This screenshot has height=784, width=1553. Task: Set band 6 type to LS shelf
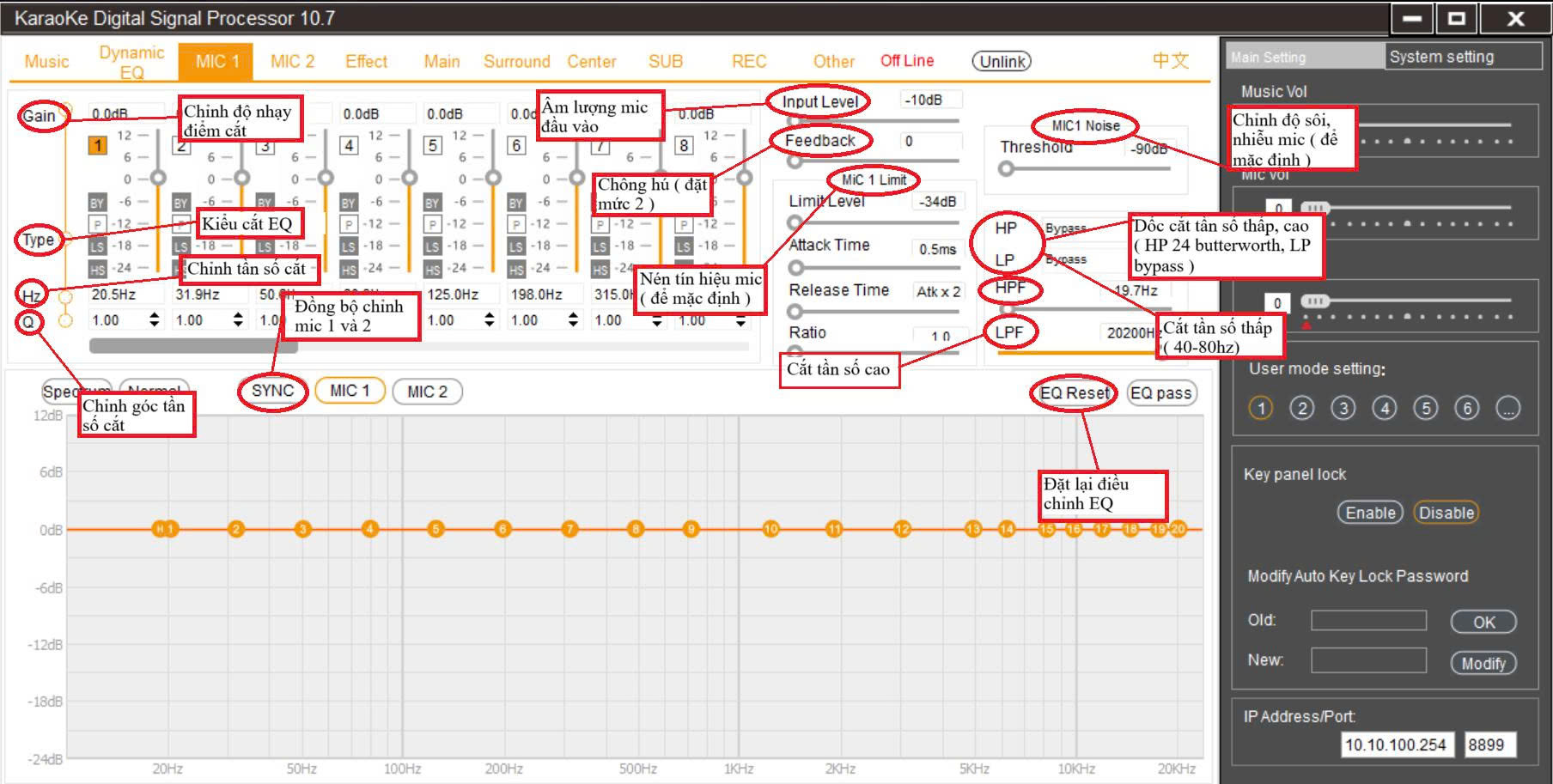[x=515, y=247]
